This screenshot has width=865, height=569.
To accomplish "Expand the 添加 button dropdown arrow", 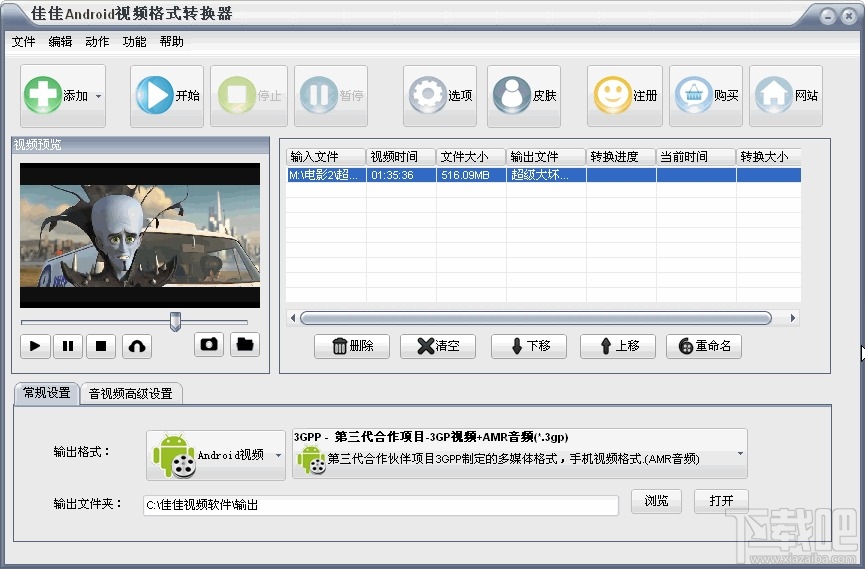I will pos(98,96).
